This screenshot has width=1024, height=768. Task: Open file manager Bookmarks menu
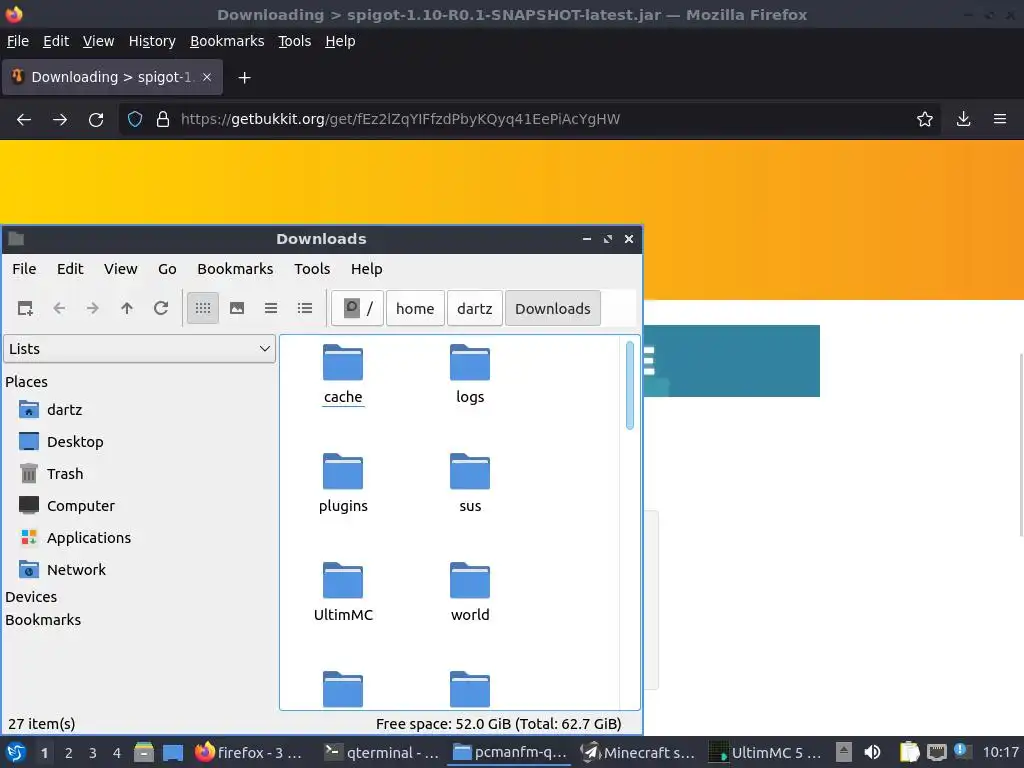235,269
